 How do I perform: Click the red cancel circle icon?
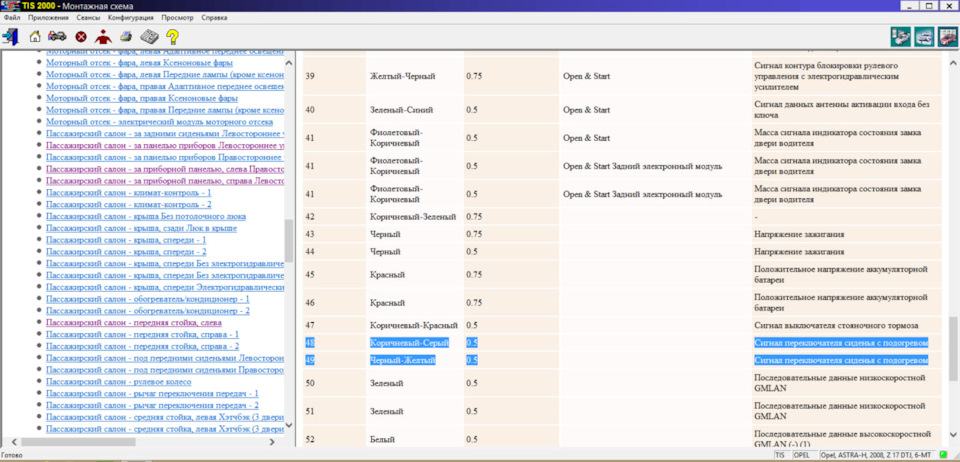tap(80, 37)
